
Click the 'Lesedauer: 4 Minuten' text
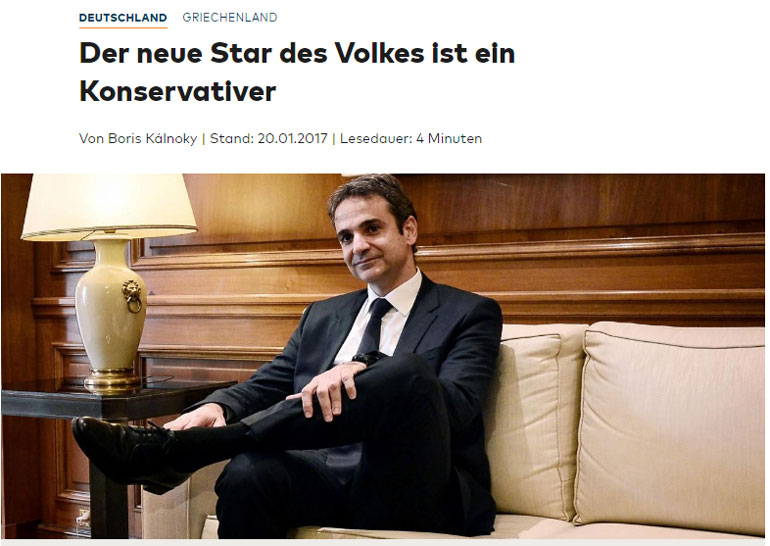pos(411,138)
